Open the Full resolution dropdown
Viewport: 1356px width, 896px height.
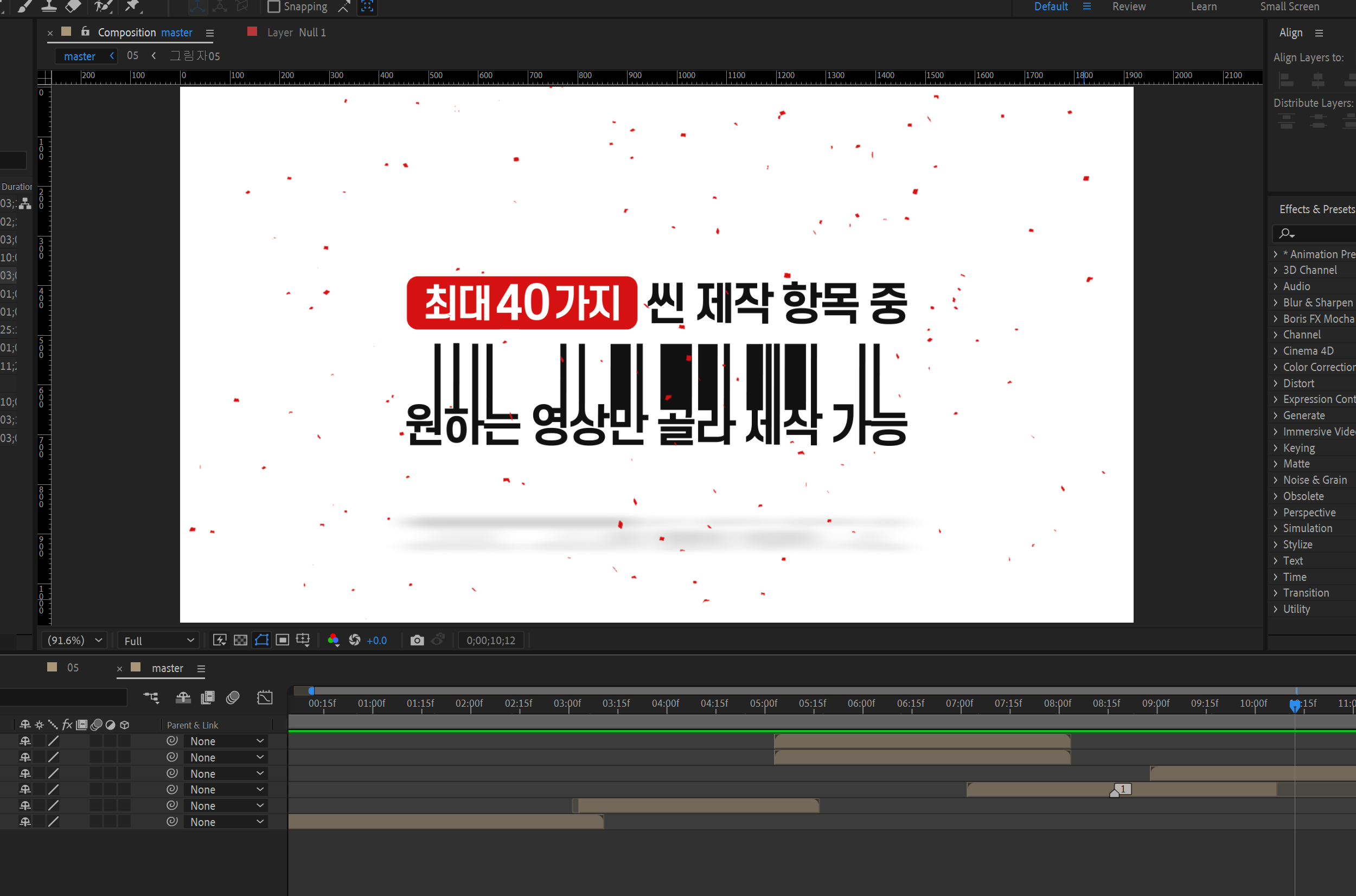pos(159,641)
